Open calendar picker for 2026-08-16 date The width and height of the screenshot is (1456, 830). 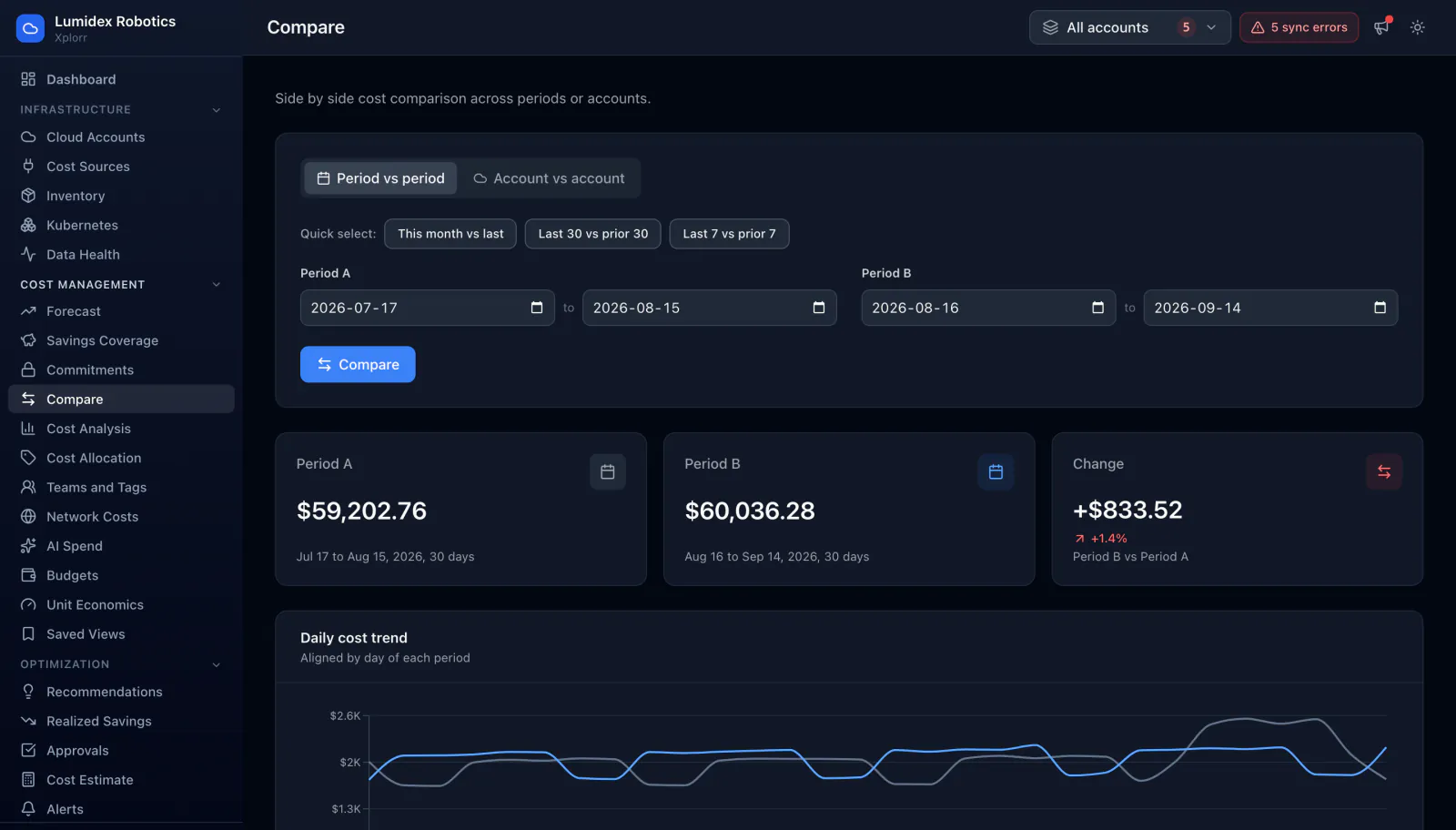tap(1098, 308)
